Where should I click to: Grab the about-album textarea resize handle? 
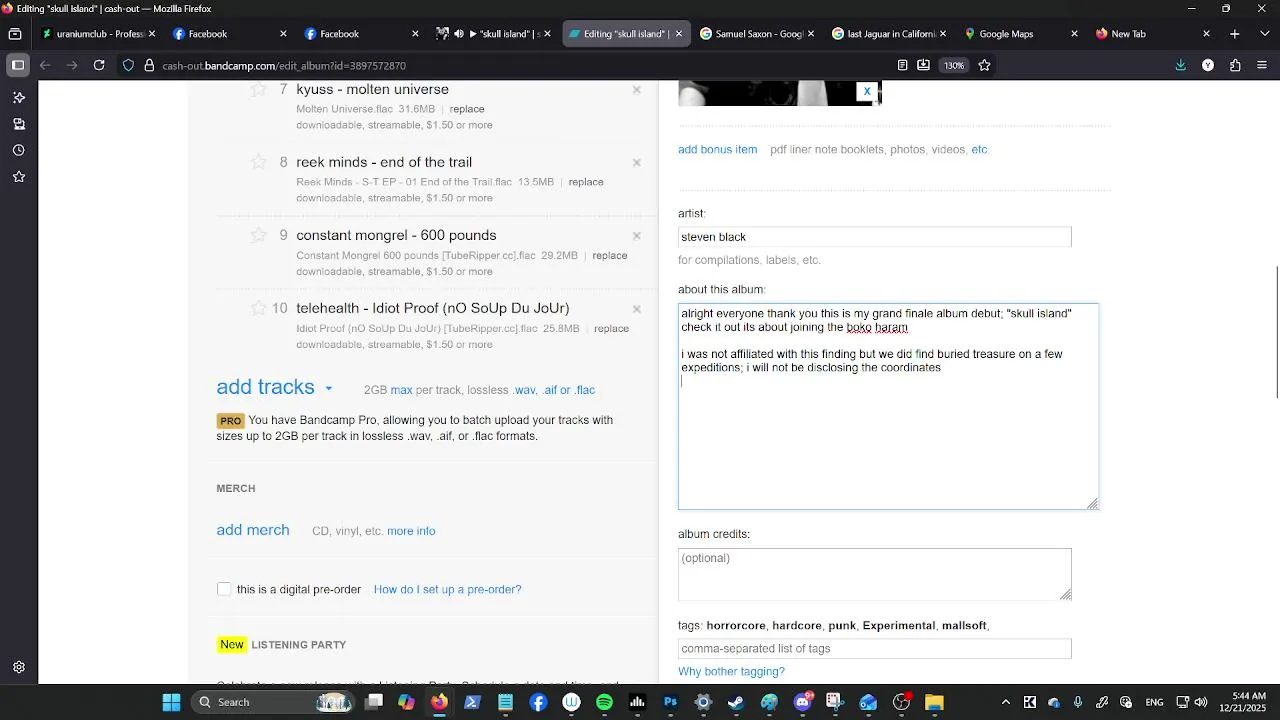[1092, 503]
